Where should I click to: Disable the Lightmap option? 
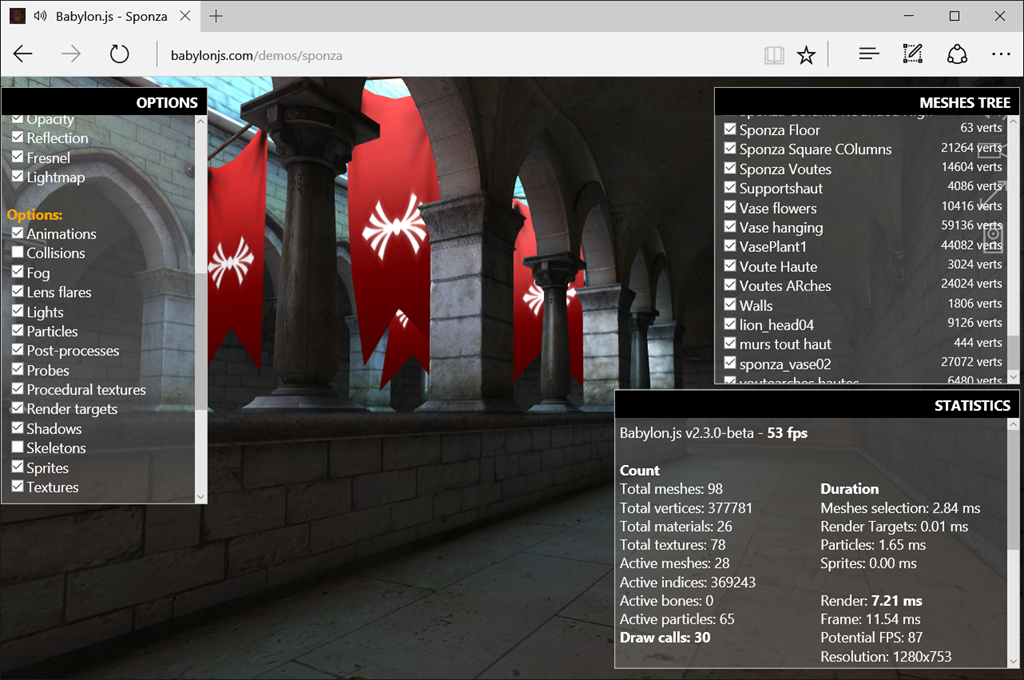coord(18,176)
